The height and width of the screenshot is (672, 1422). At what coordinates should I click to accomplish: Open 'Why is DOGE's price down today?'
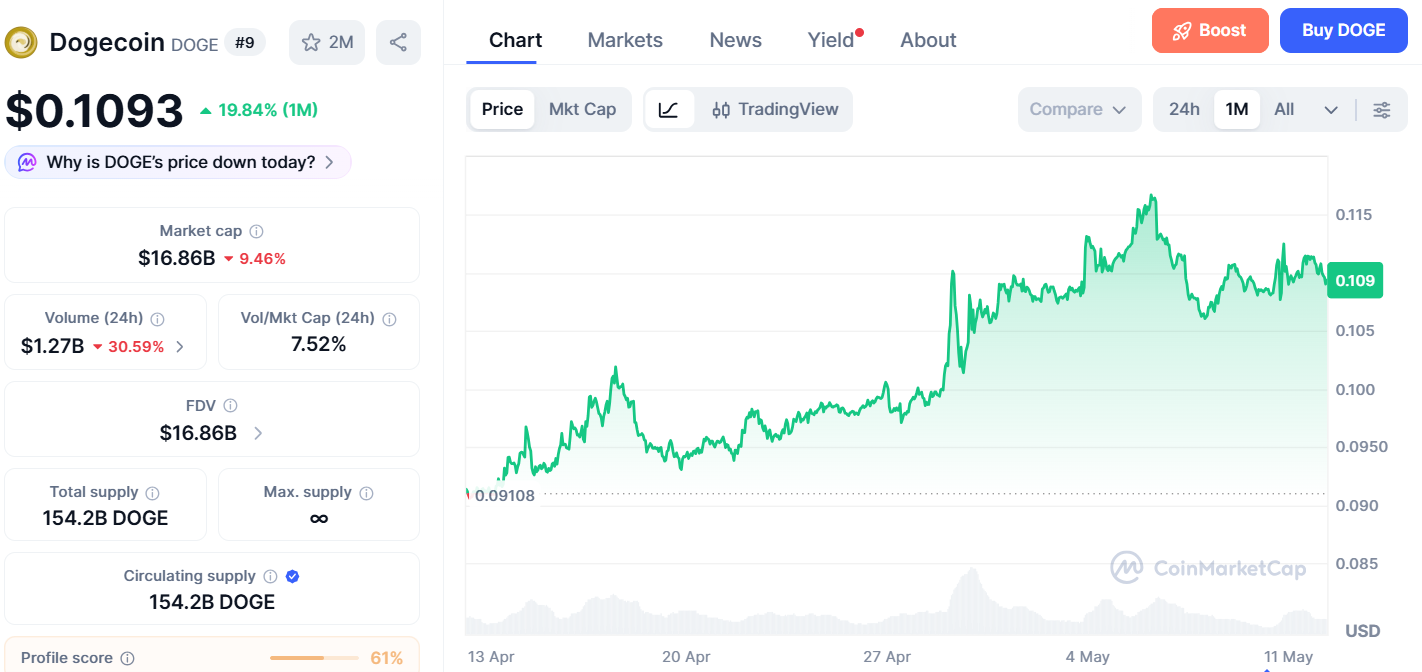tap(178, 162)
